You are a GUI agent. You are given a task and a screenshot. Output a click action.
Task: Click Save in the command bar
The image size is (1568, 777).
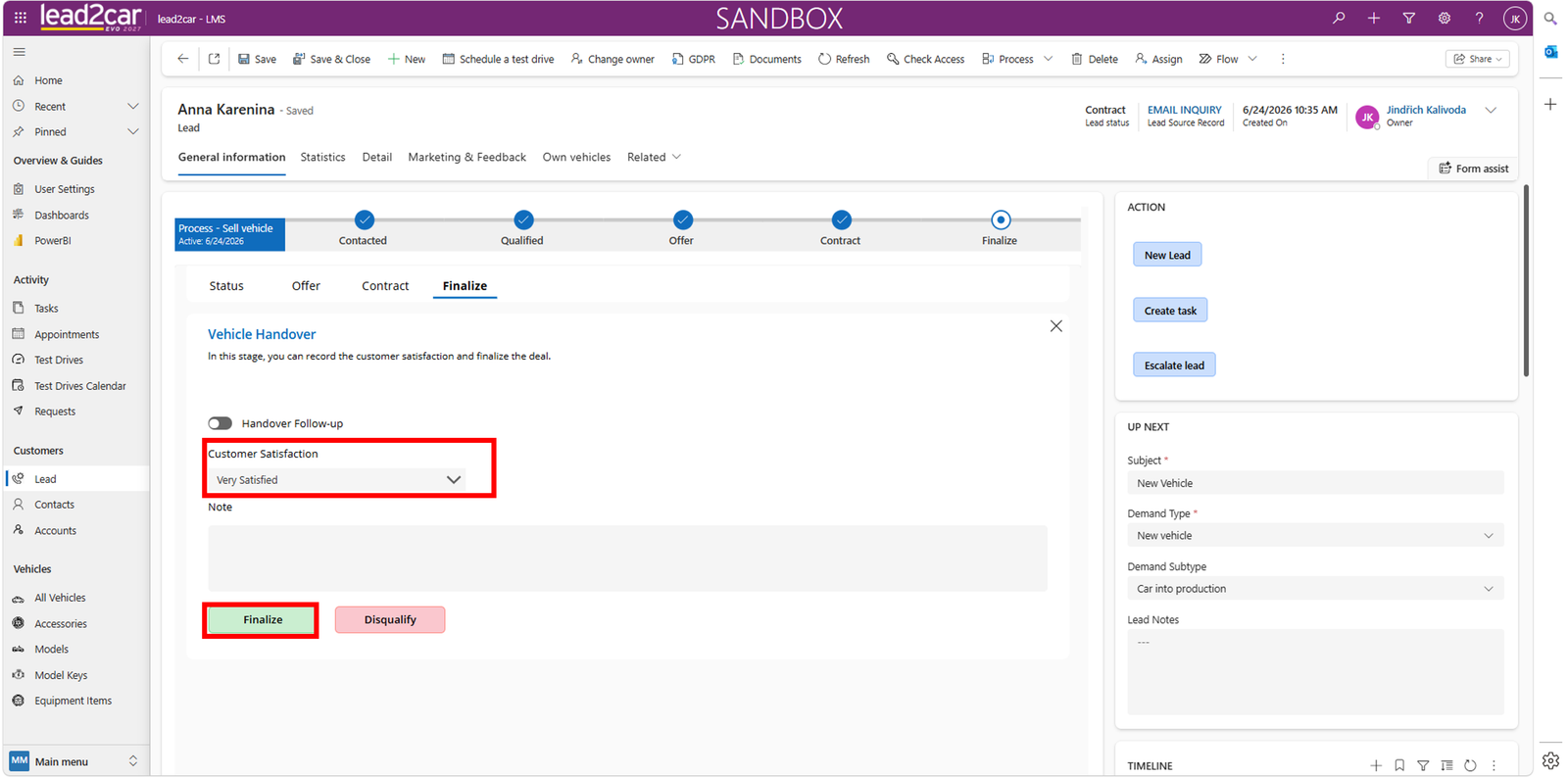[x=257, y=59]
